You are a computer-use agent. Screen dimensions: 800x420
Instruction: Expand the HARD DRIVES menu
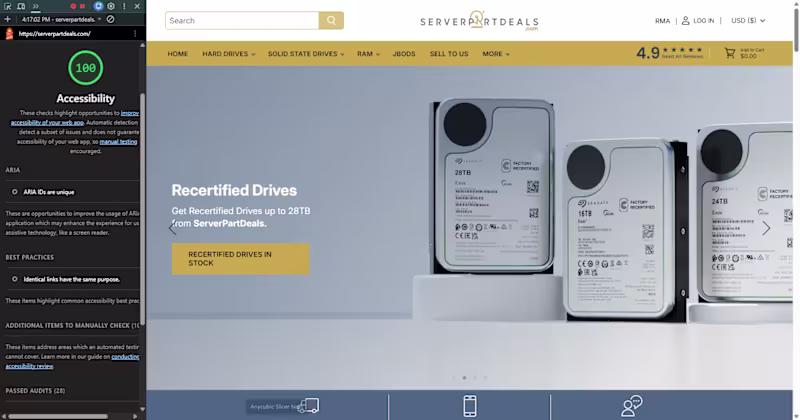[x=229, y=54]
